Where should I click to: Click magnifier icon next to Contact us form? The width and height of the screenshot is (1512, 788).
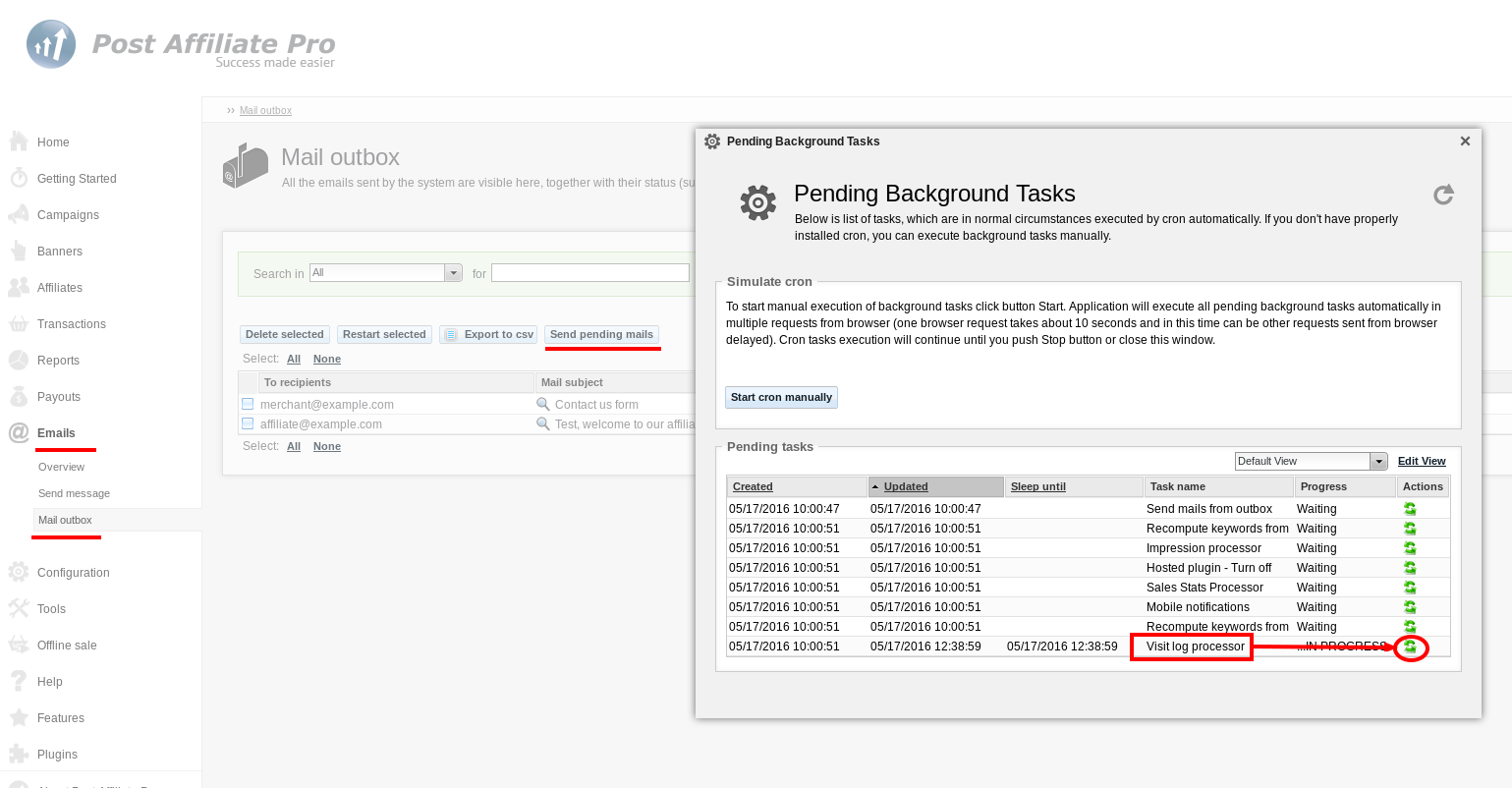tap(542, 404)
